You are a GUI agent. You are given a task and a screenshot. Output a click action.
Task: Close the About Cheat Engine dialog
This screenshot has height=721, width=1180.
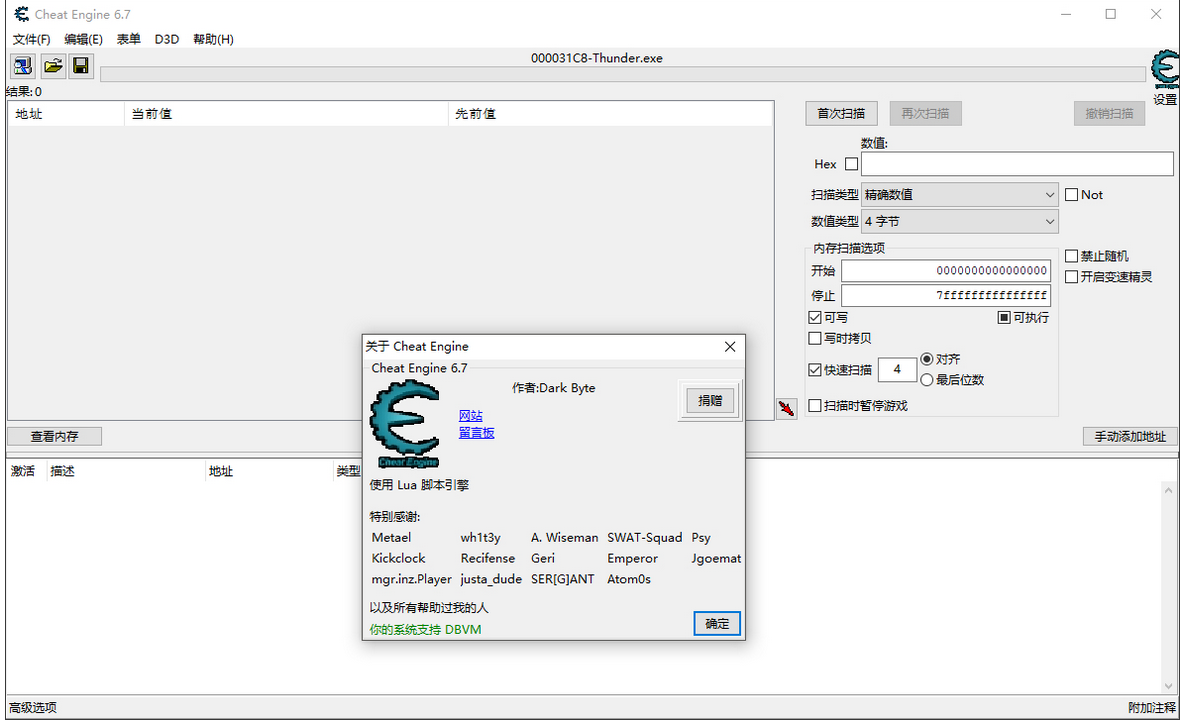pyautogui.click(x=730, y=346)
